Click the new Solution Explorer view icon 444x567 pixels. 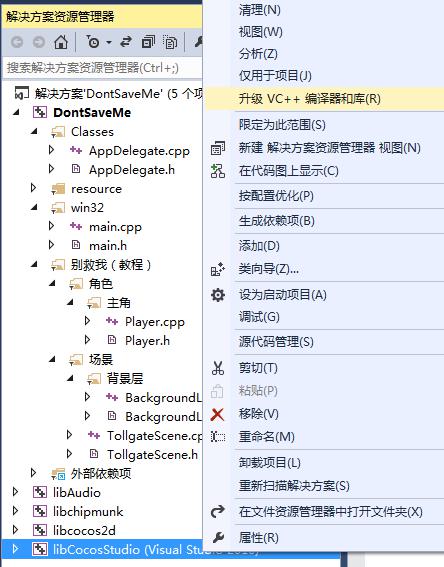tap(218, 148)
